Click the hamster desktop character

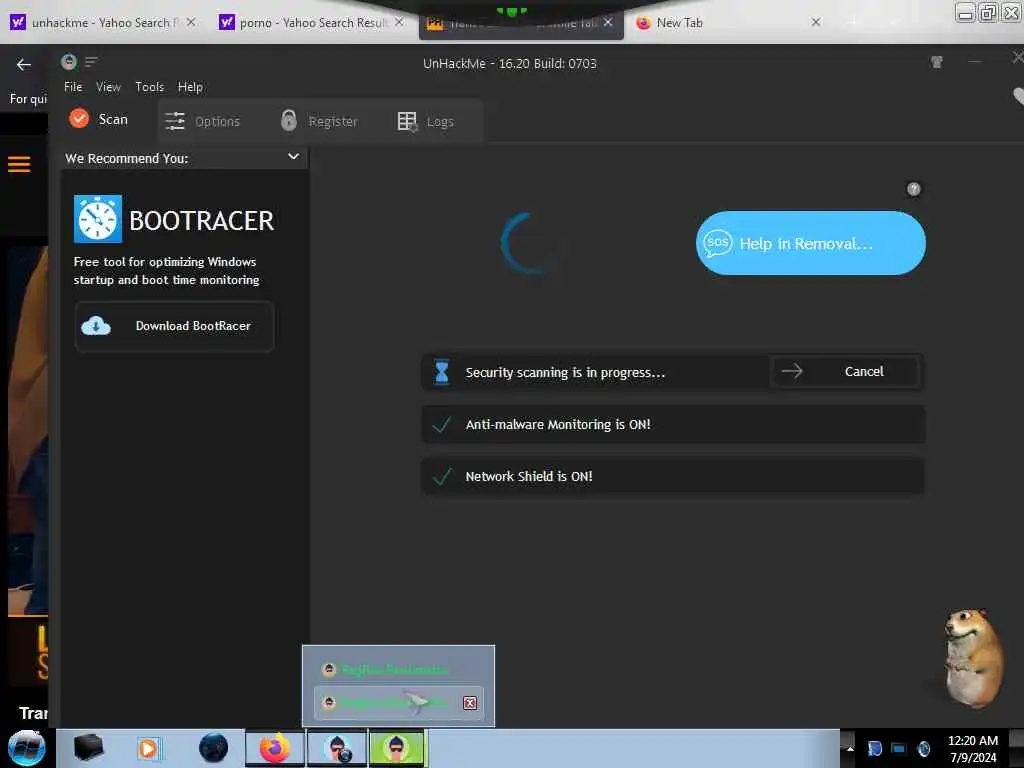[x=973, y=658]
